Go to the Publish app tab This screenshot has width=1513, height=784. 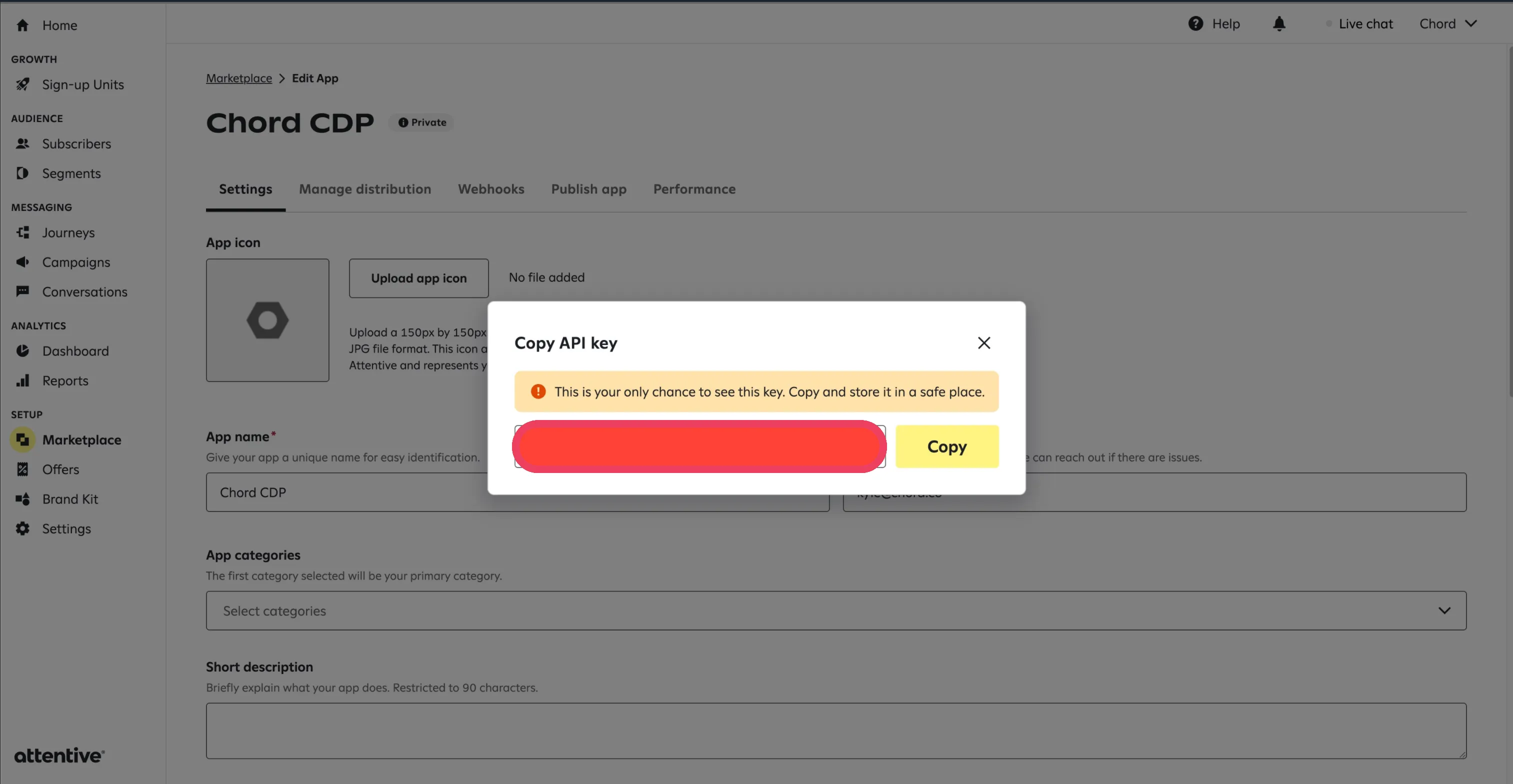pos(588,189)
